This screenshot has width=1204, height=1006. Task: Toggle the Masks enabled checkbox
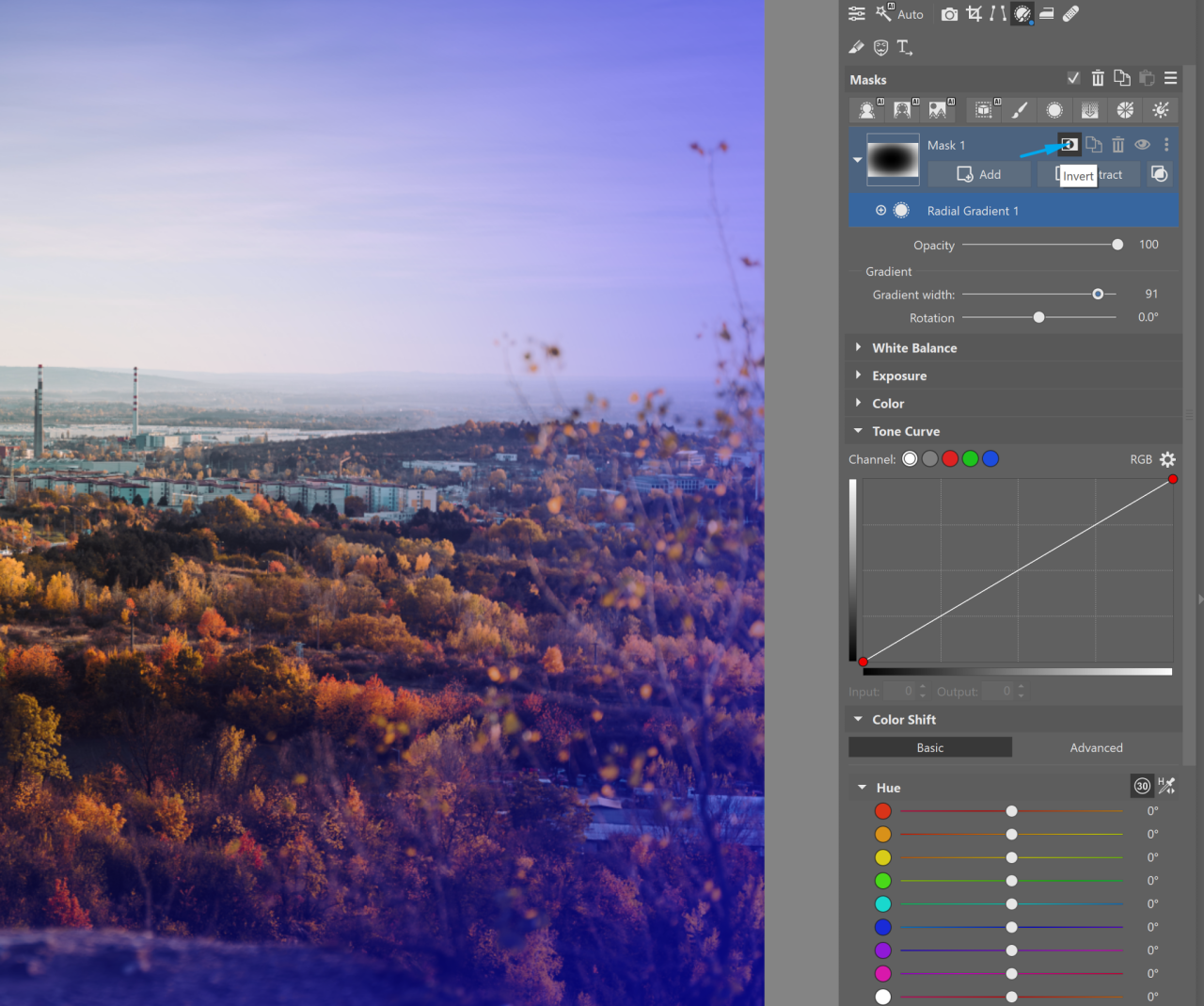tap(1073, 79)
